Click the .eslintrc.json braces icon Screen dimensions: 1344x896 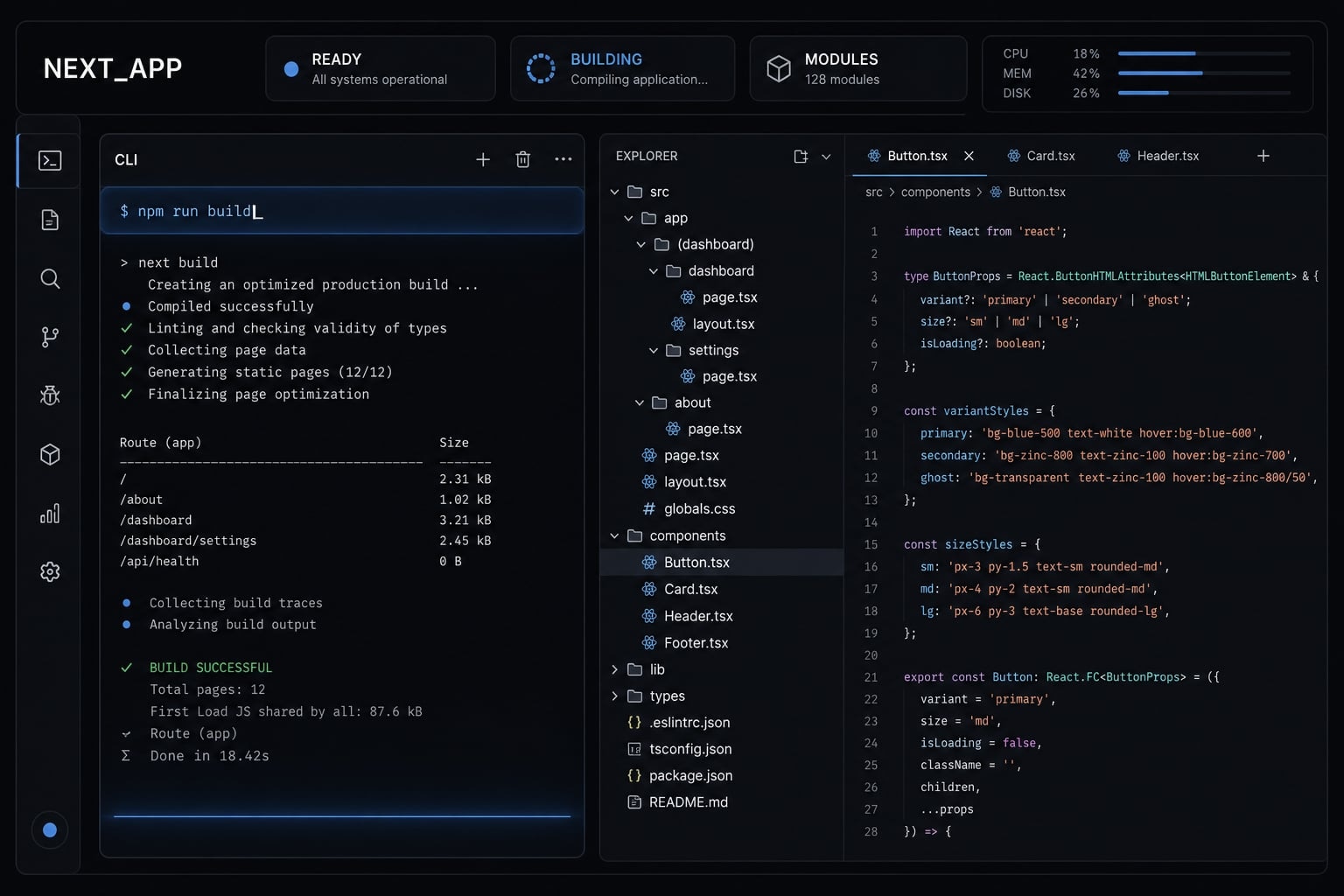tap(634, 723)
